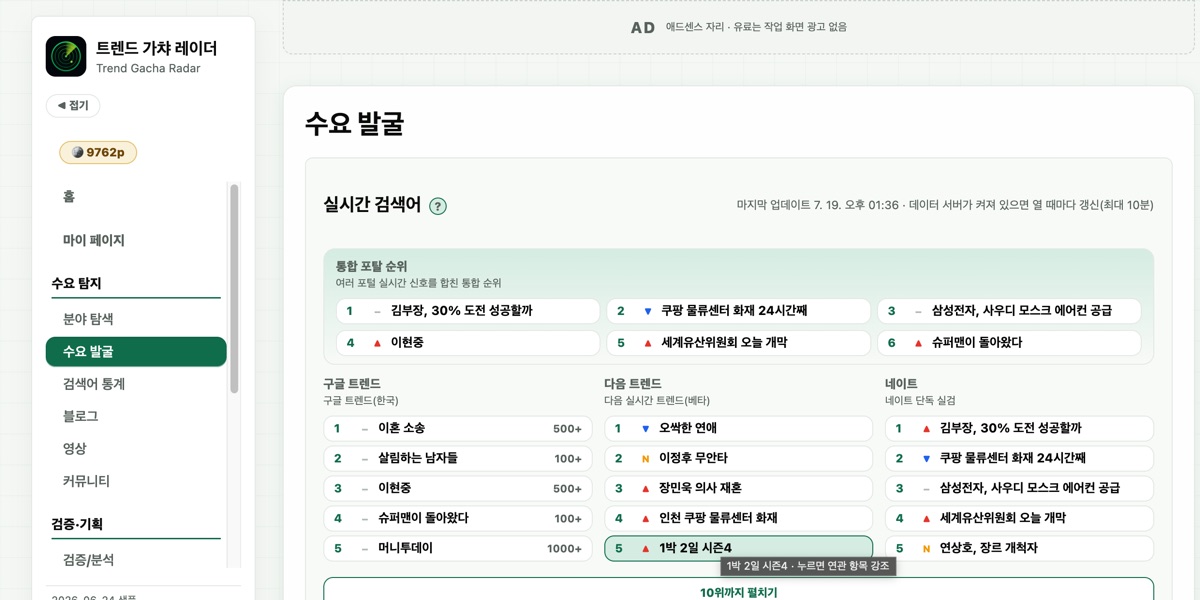
Task: Click the 9762p points coin badge
Action: (x=98, y=152)
